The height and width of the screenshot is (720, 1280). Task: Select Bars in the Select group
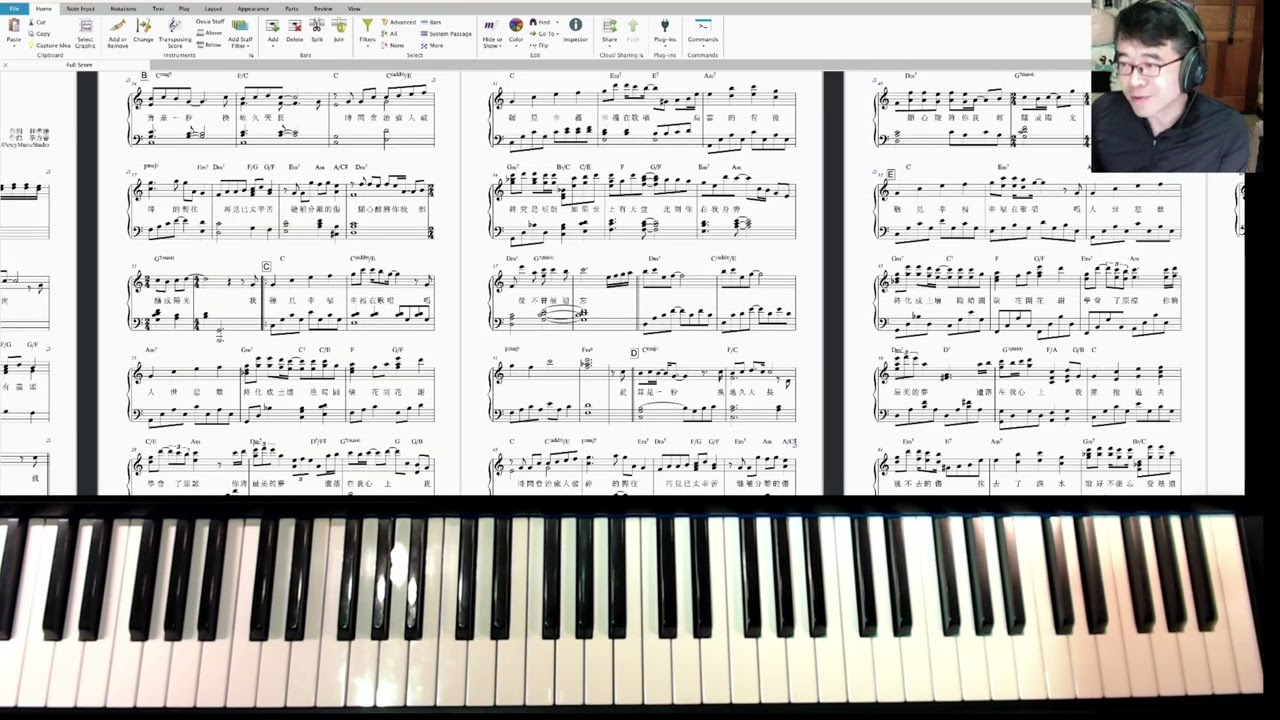coord(432,22)
